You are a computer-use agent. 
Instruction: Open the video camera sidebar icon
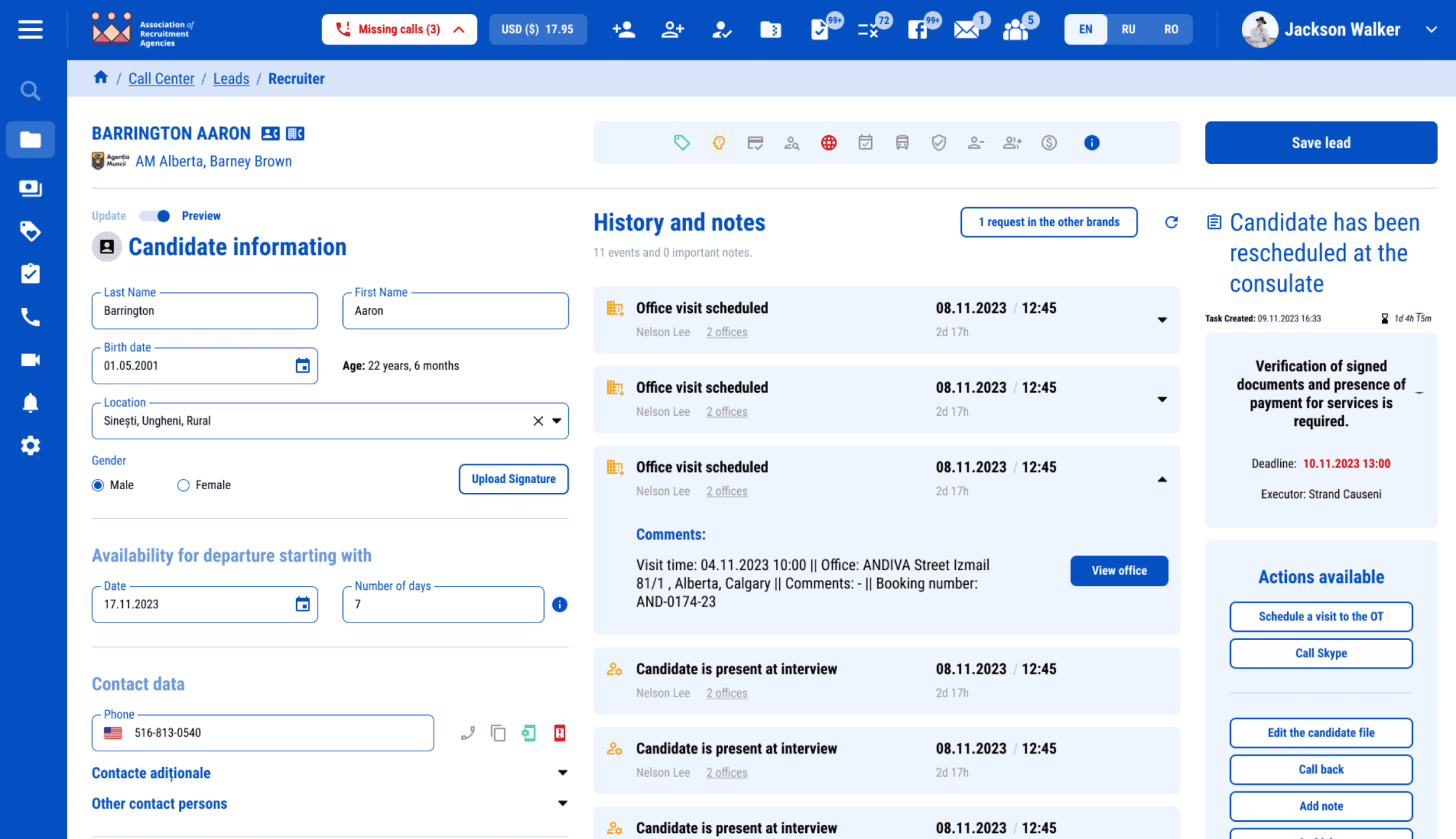[x=30, y=360]
